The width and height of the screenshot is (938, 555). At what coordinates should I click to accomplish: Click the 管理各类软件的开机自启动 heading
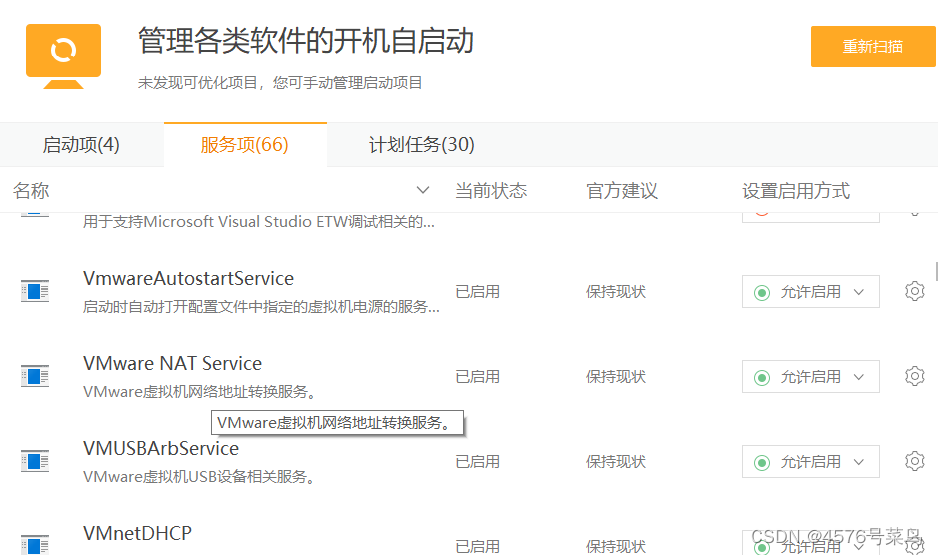306,41
